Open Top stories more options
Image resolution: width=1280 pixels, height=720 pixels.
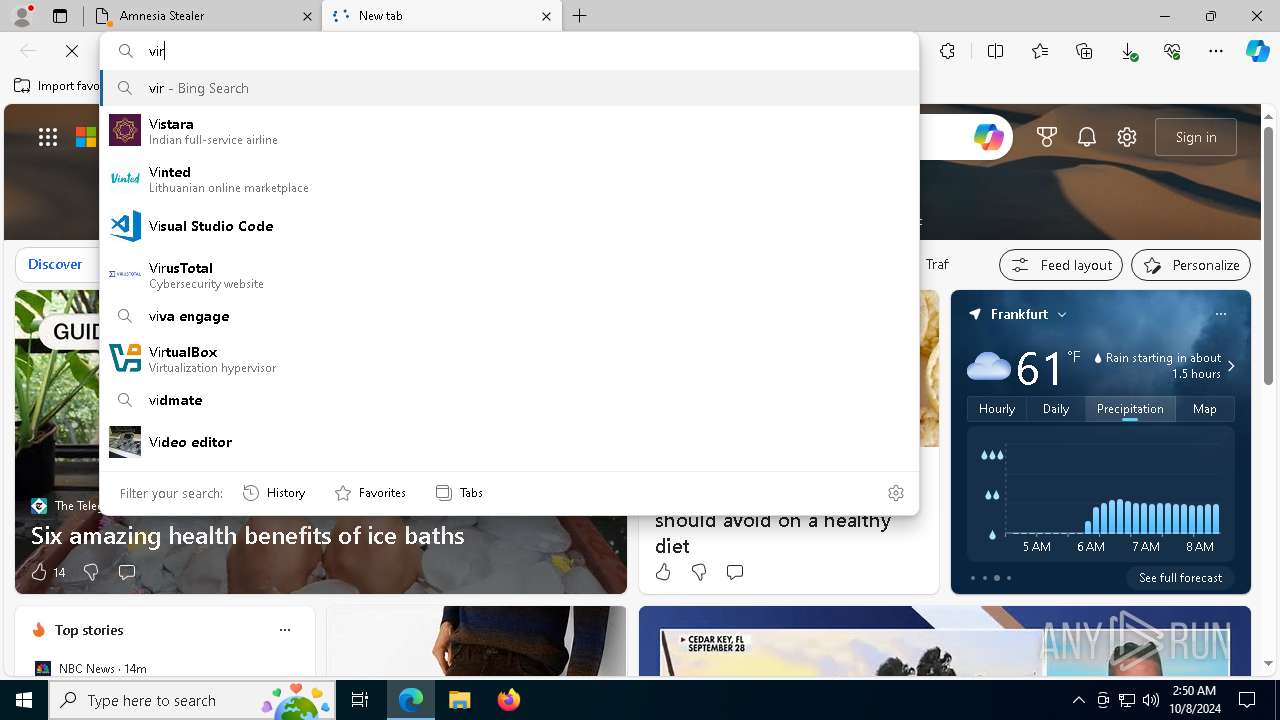[x=285, y=630]
